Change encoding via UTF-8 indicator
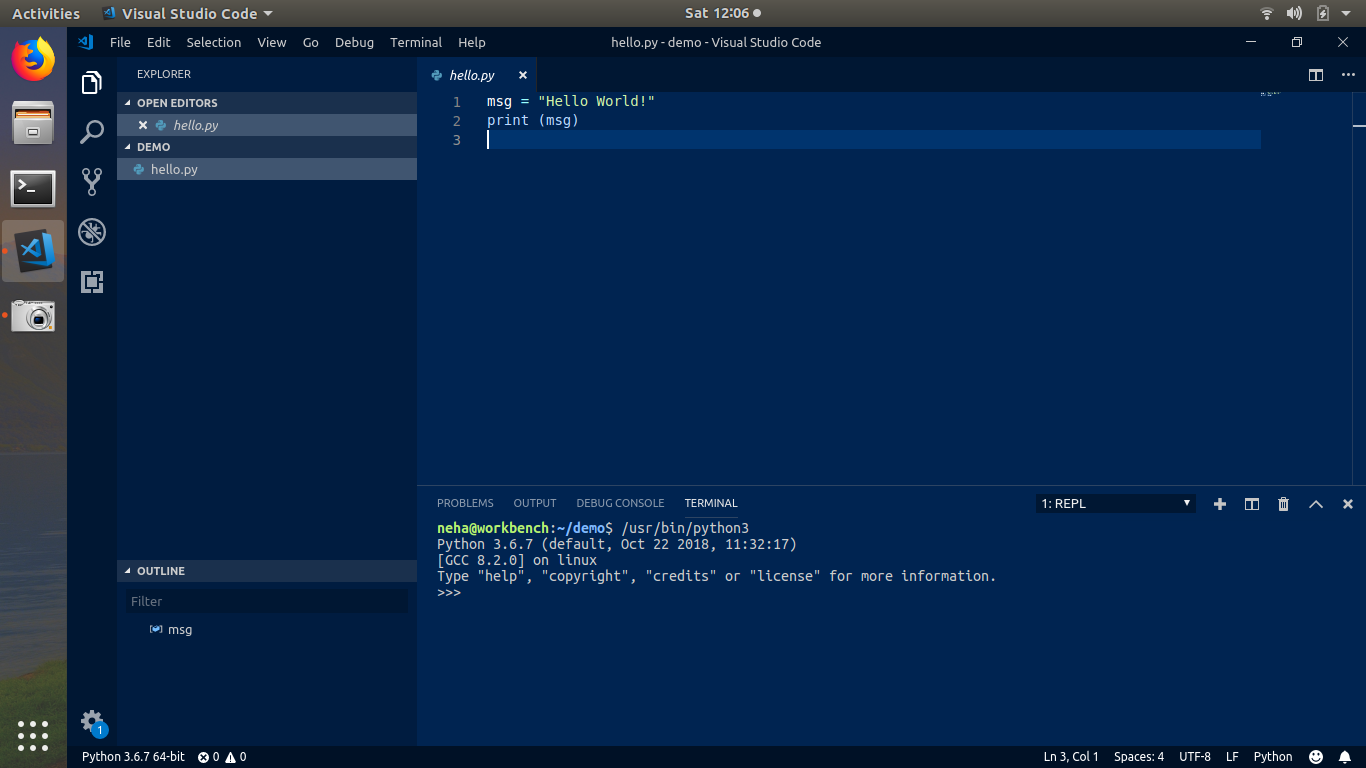Image resolution: width=1366 pixels, height=768 pixels. (x=1195, y=757)
